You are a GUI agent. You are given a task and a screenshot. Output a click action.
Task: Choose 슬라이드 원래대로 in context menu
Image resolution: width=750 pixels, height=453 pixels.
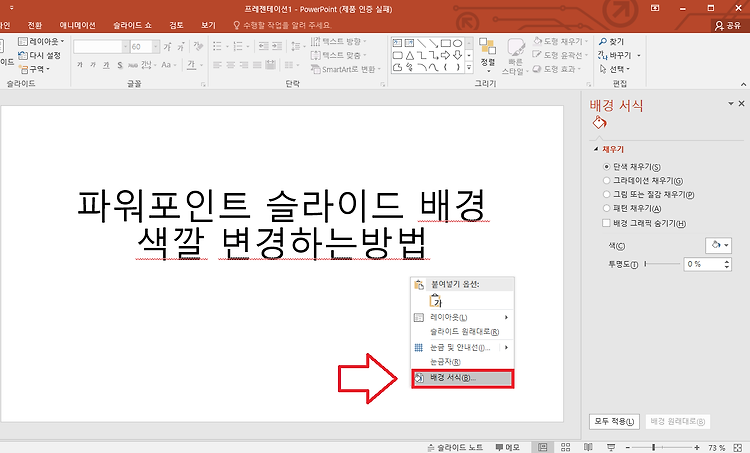(463, 331)
